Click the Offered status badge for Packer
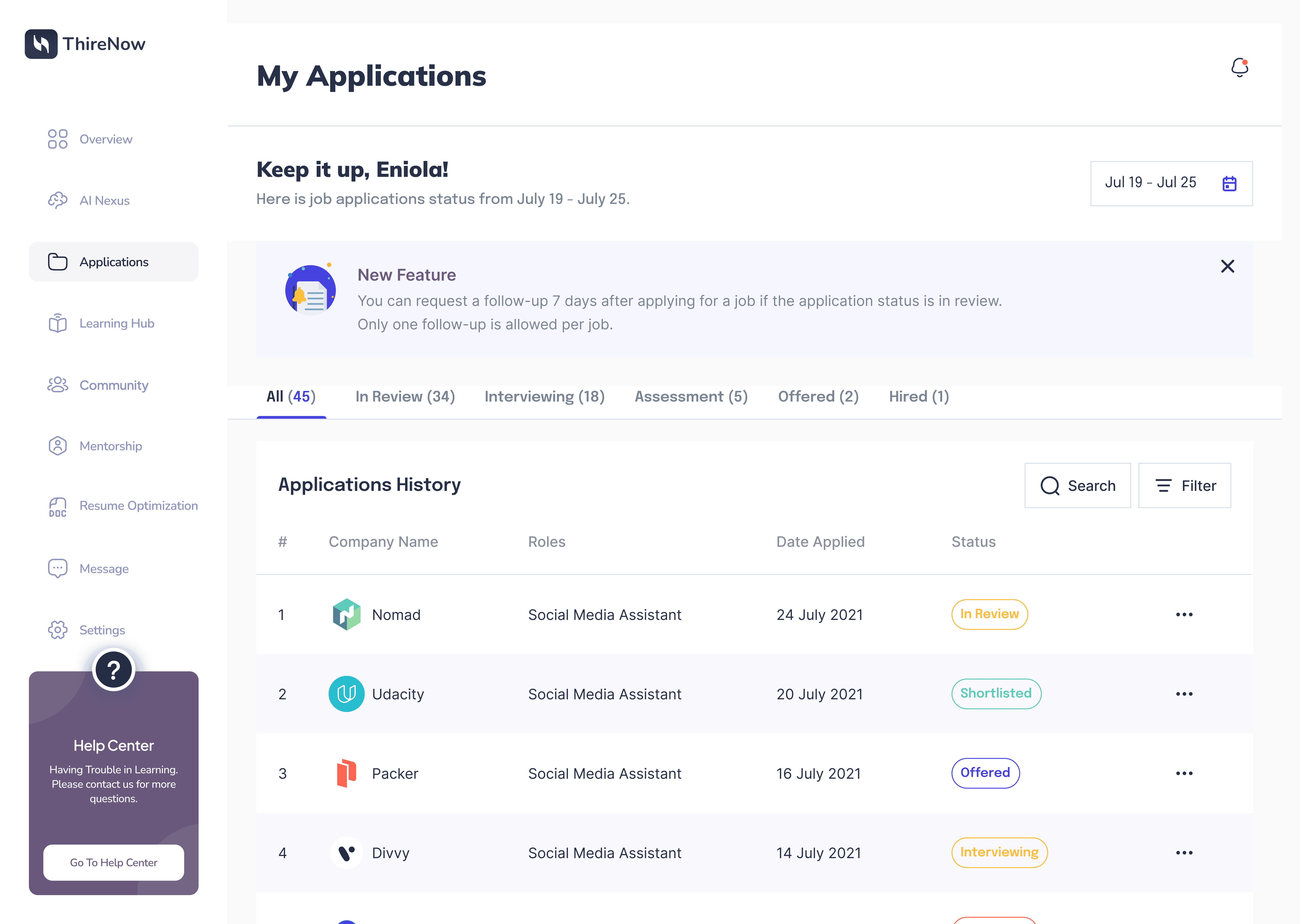The width and height of the screenshot is (1300, 924). click(x=985, y=773)
